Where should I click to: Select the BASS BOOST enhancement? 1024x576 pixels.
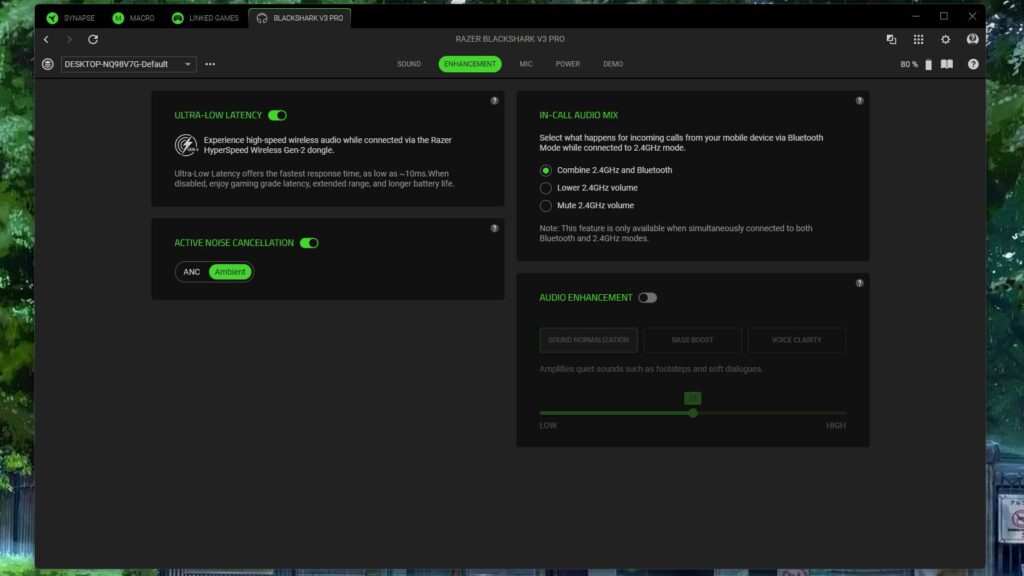(692, 339)
